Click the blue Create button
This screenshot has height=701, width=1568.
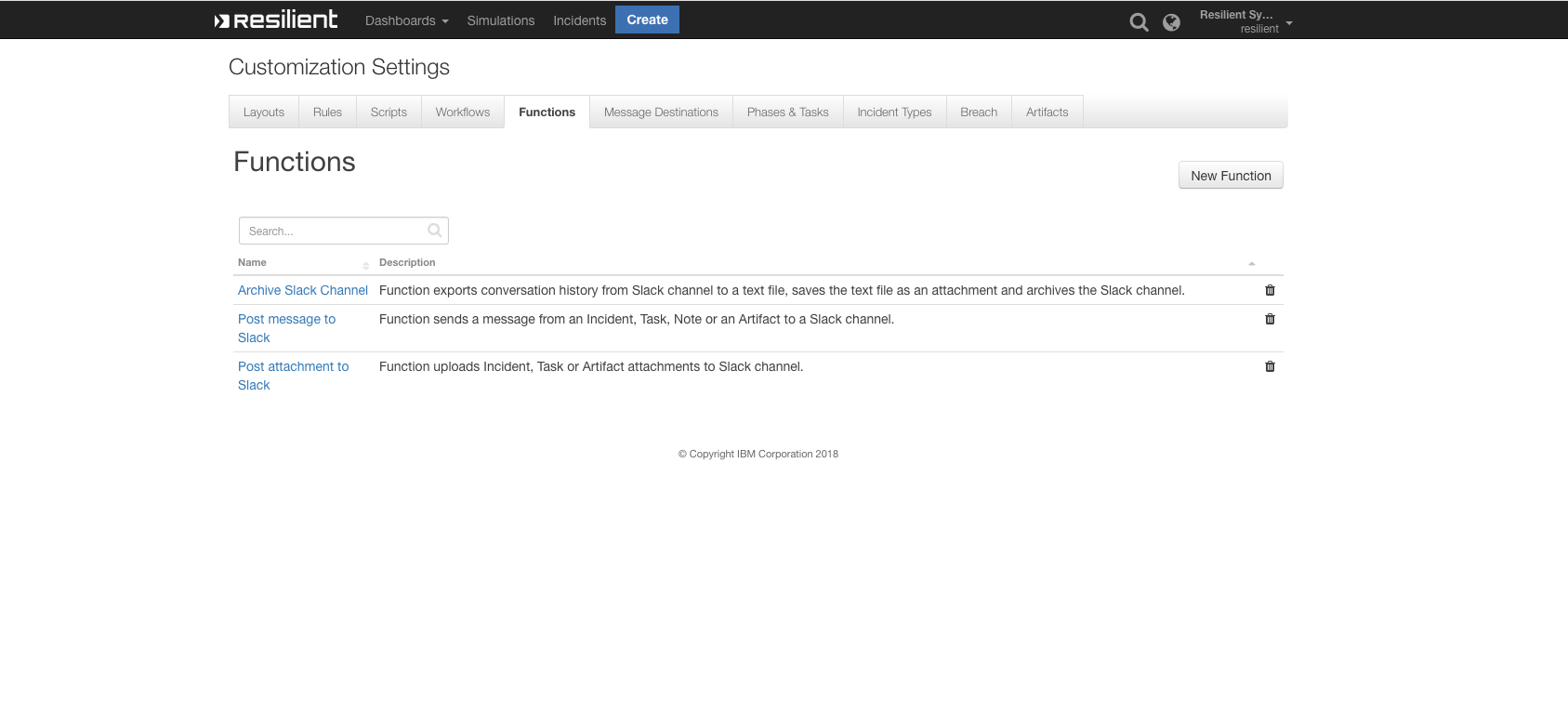click(x=647, y=20)
